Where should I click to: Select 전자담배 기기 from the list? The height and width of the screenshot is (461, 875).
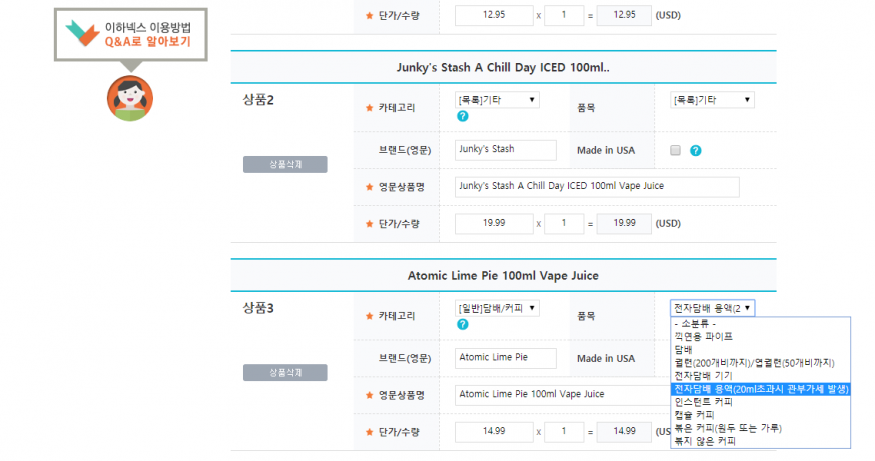(705, 375)
